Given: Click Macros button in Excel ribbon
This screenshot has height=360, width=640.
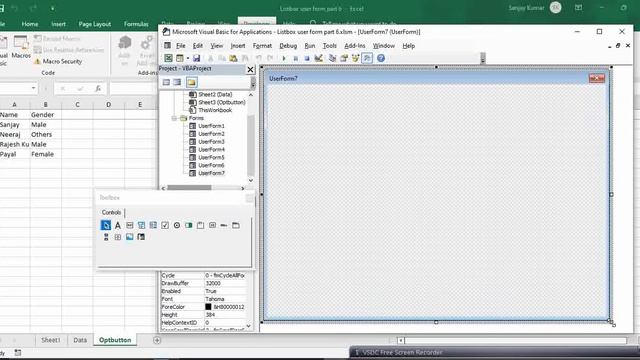Looking at the screenshot, I should coord(21,48).
